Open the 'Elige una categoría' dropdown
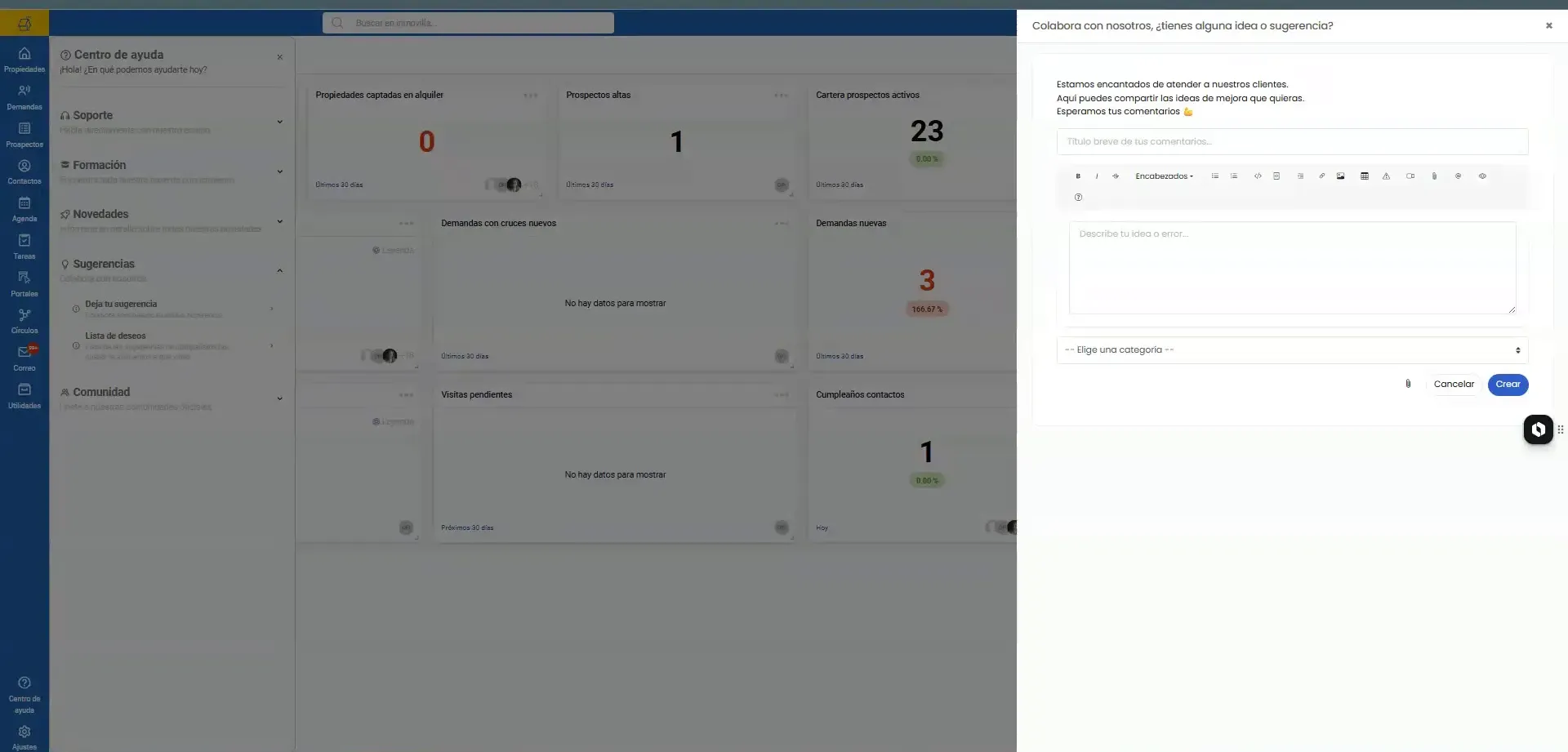This screenshot has height=752, width=1568. click(1292, 350)
